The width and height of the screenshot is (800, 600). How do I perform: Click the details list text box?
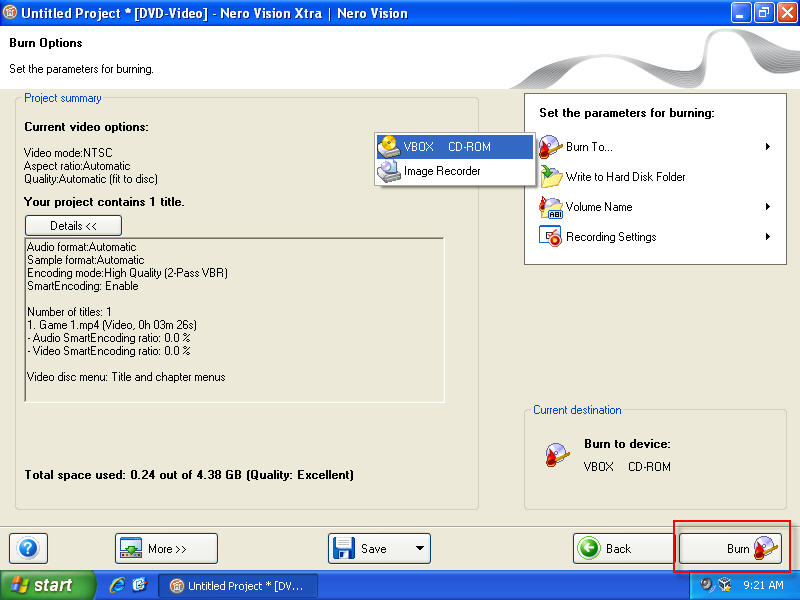coord(235,320)
